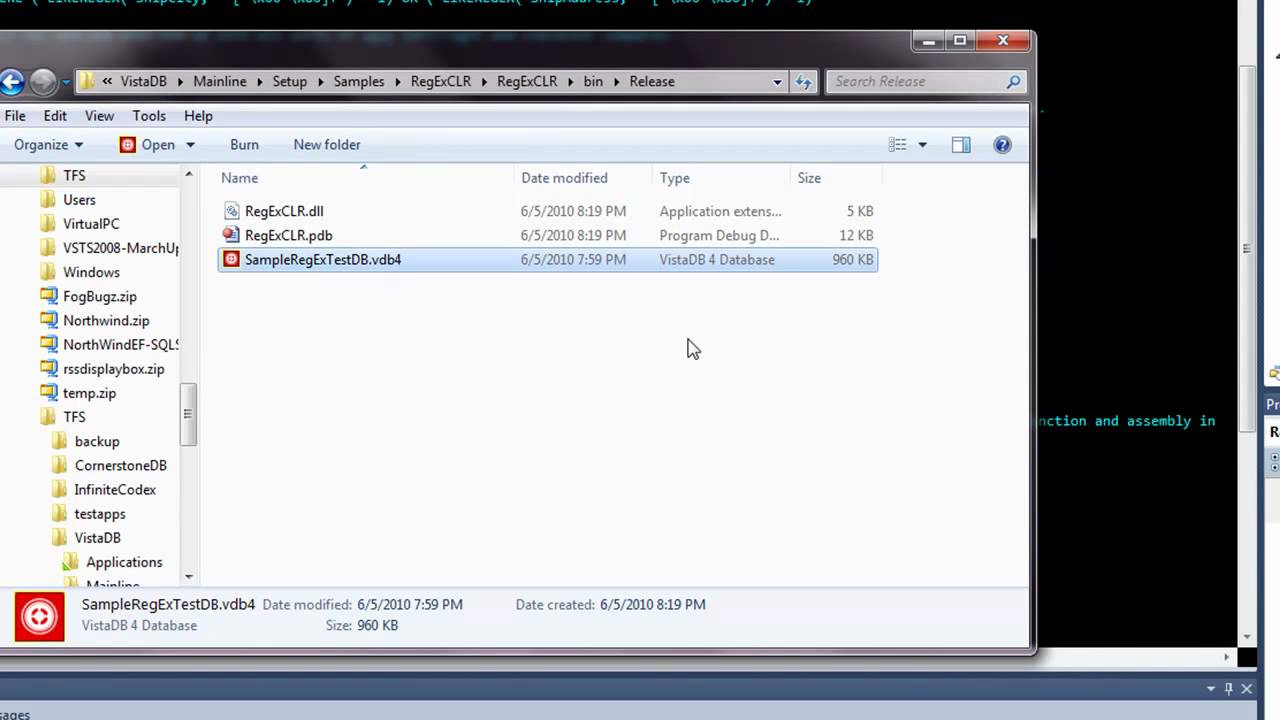Click the SampleRegExTestDB.vdb4 file icon
The width and height of the screenshot is (1280, 720).
coord(231,259)
